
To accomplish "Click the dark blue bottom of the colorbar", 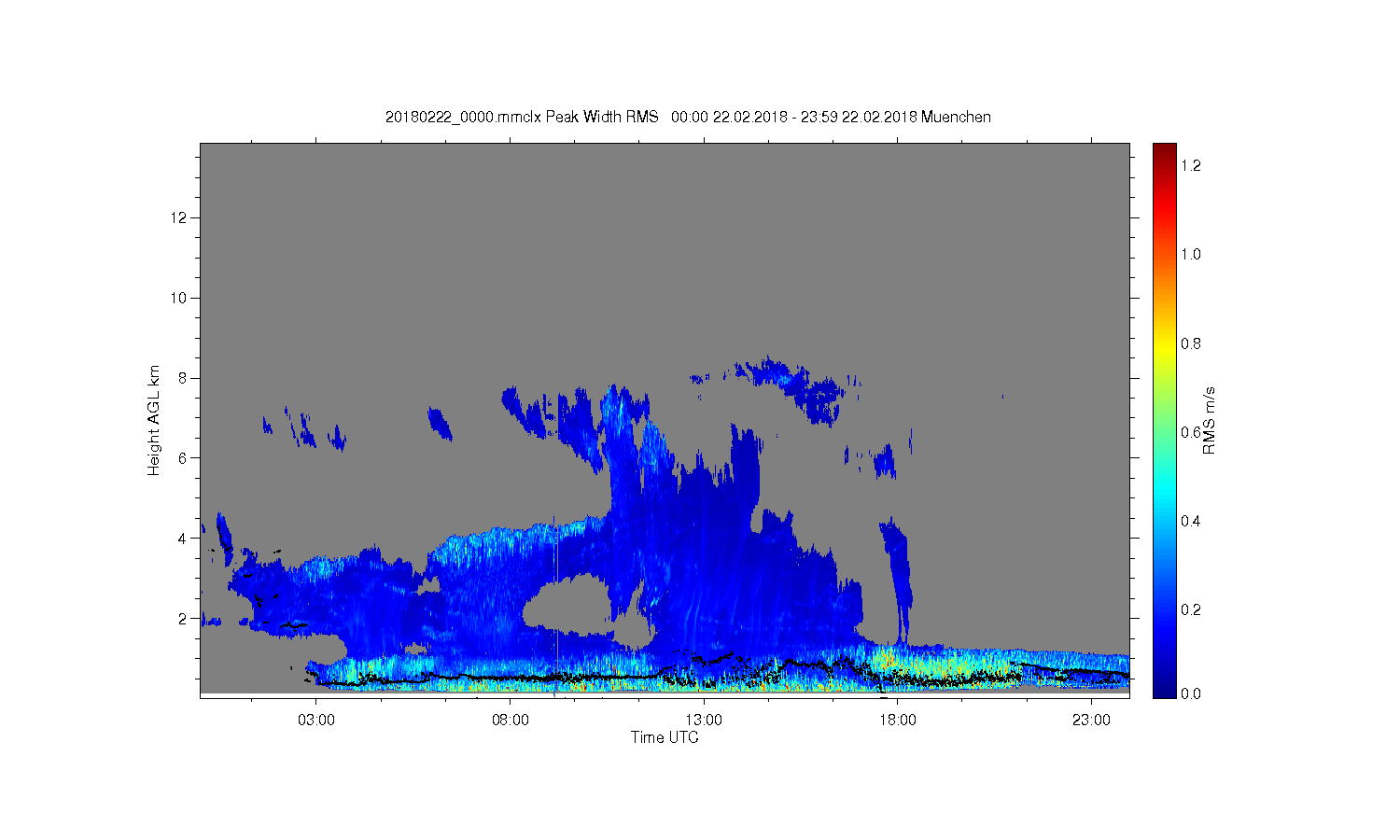I will (x=1164, y=690).
